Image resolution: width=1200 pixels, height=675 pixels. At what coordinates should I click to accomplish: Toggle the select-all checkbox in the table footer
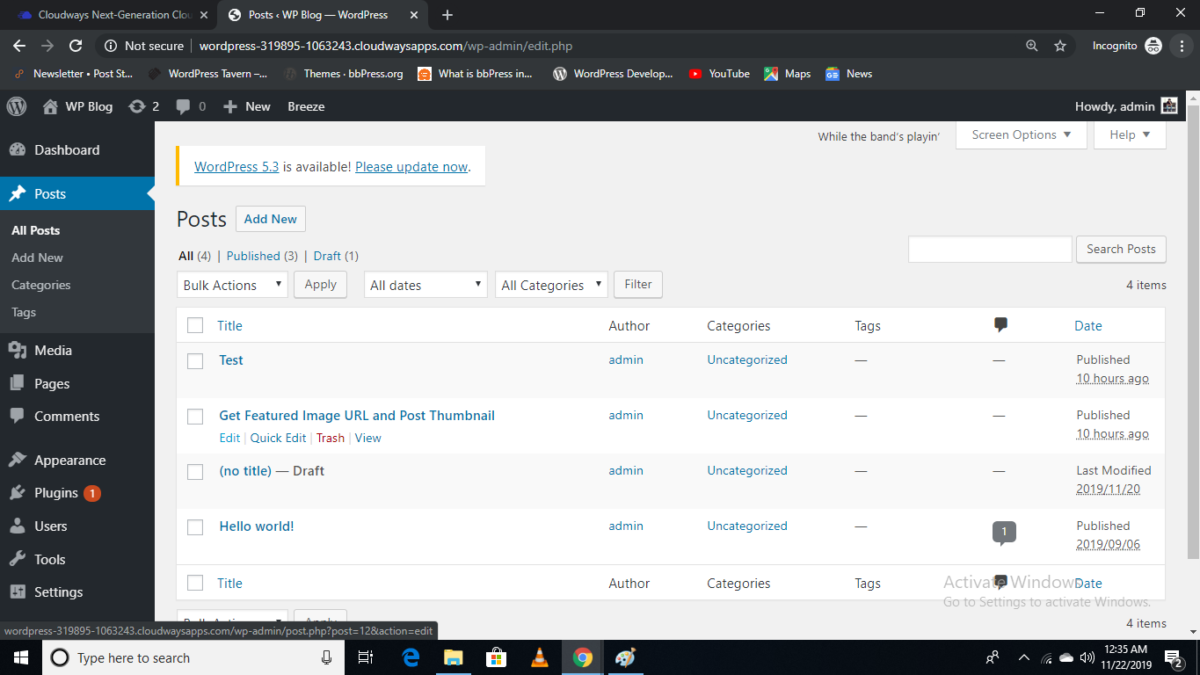pos(195,583)
